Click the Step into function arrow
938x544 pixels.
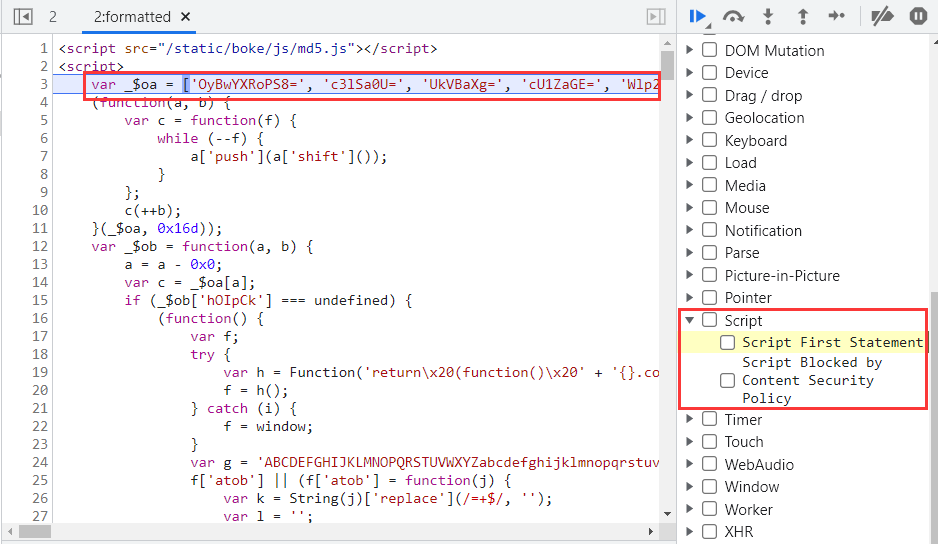[x=768, y=16]
